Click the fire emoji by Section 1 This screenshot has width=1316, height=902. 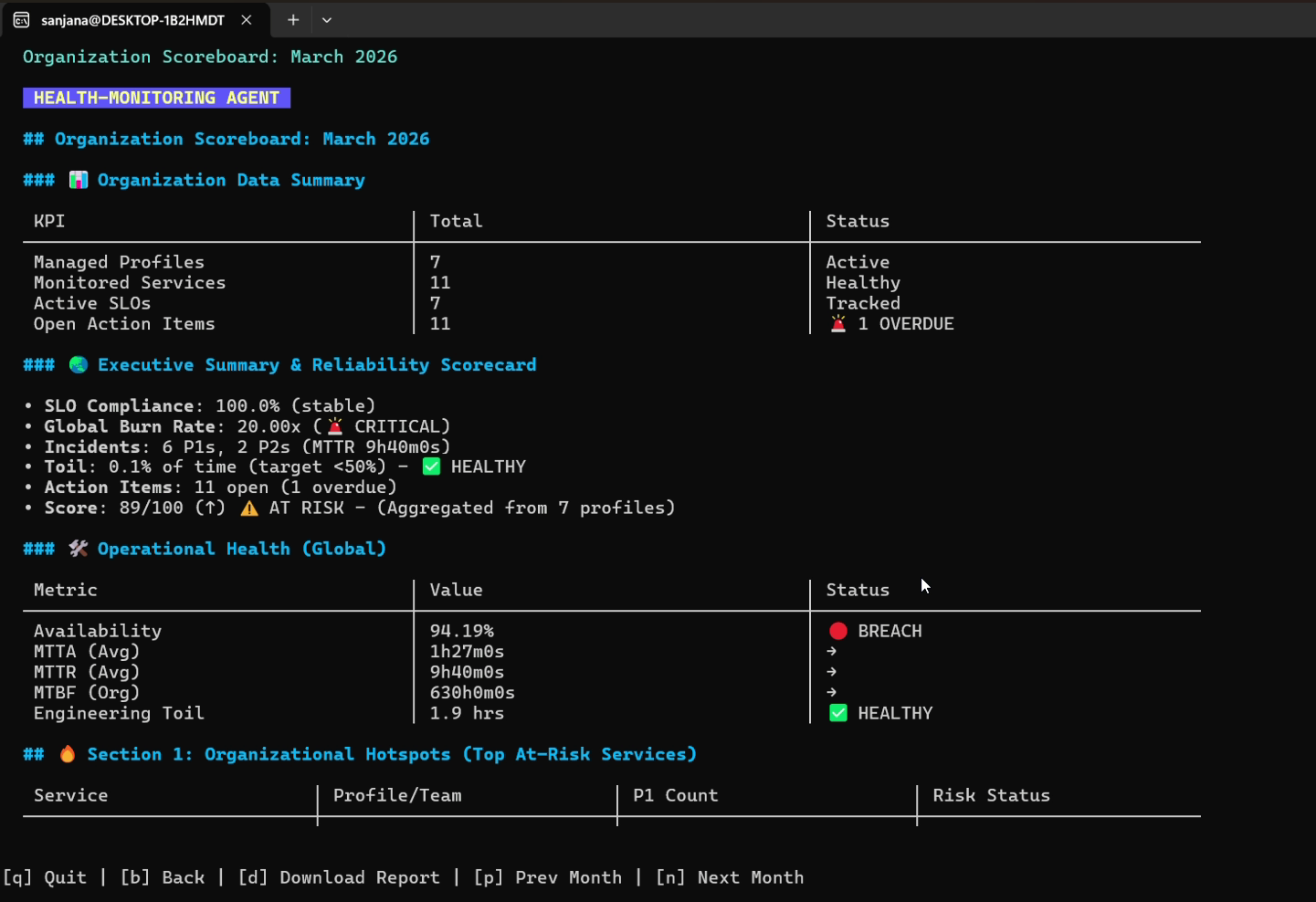[x=68, y=754]
